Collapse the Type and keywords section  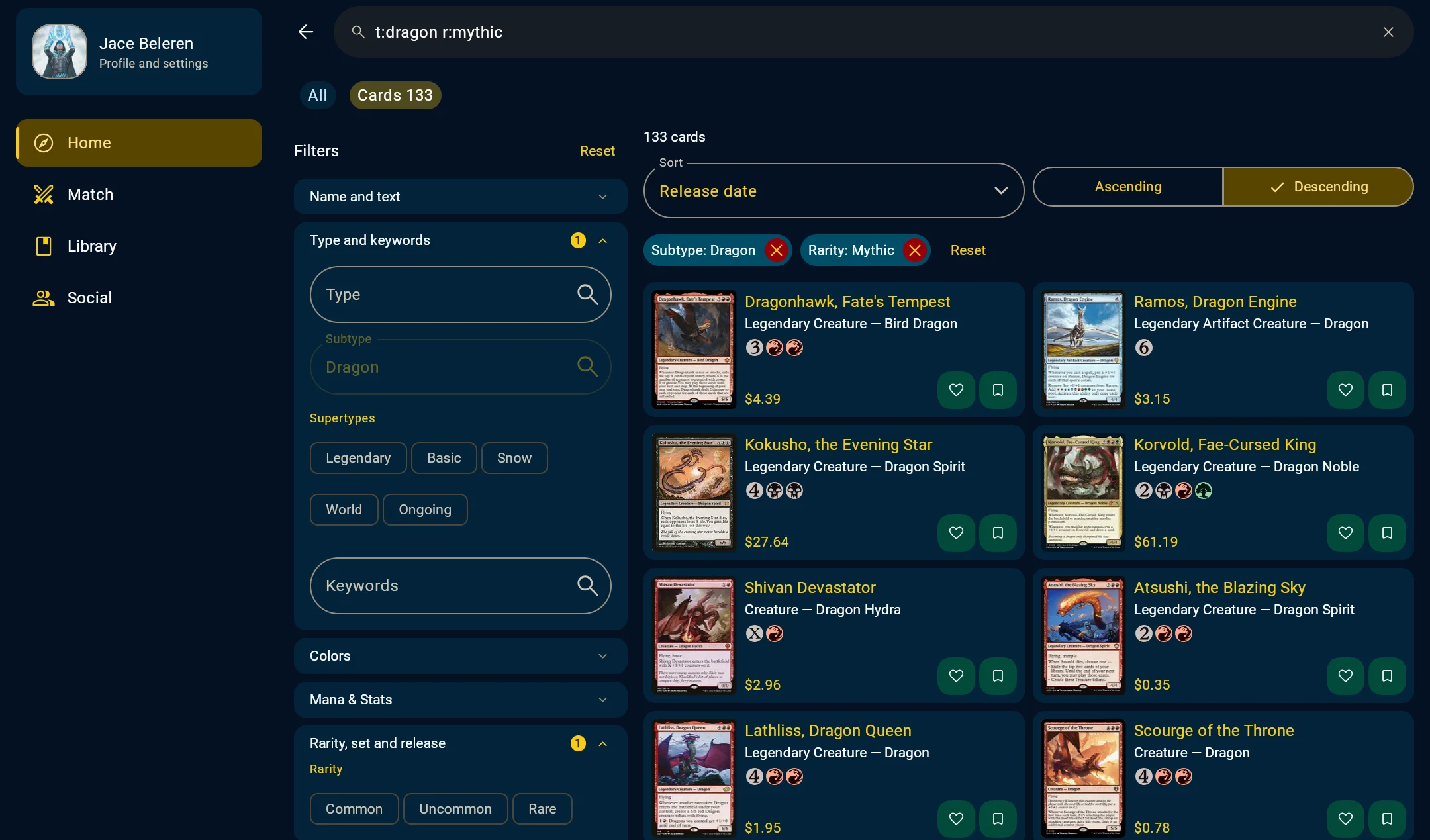460,240
